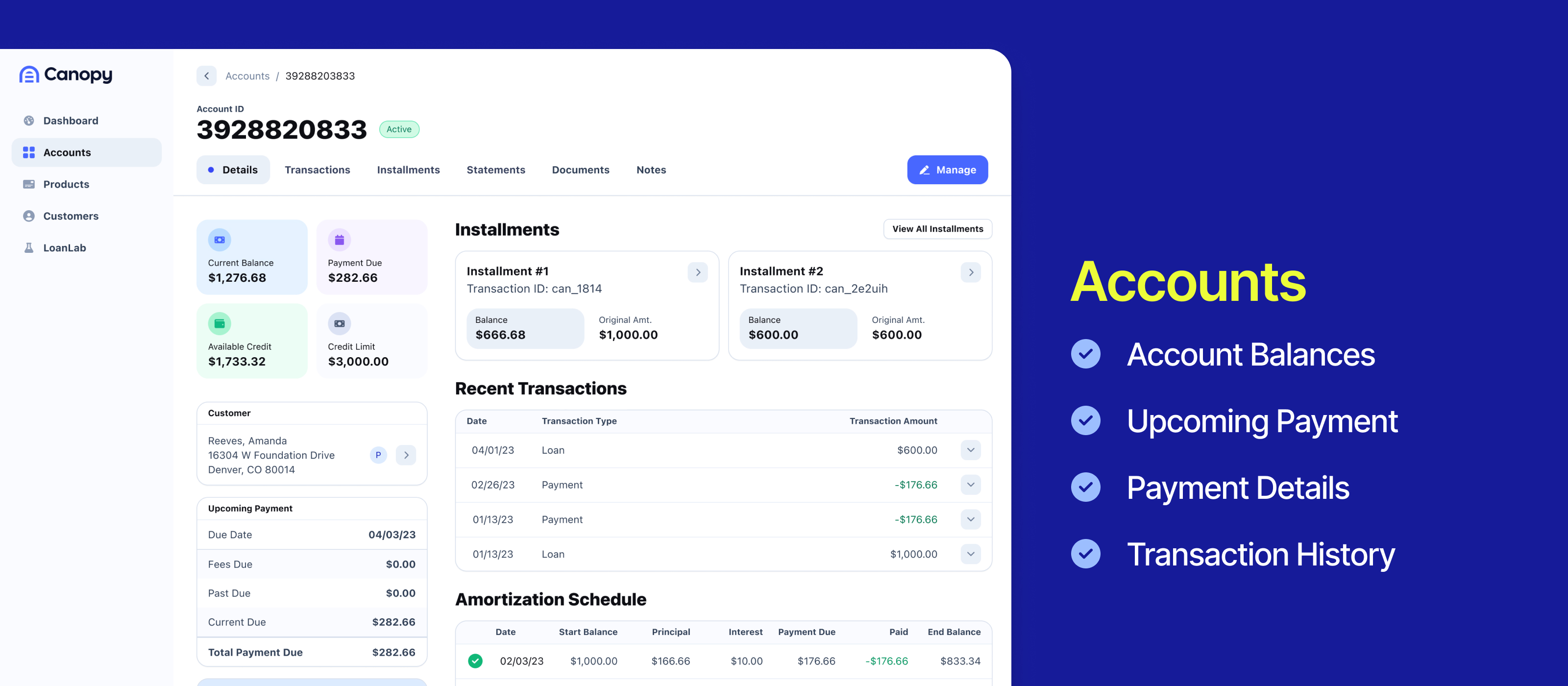Expand the Installment #2 transaction details
This screenshot has width=1568, height=686.
click(970, 272)
